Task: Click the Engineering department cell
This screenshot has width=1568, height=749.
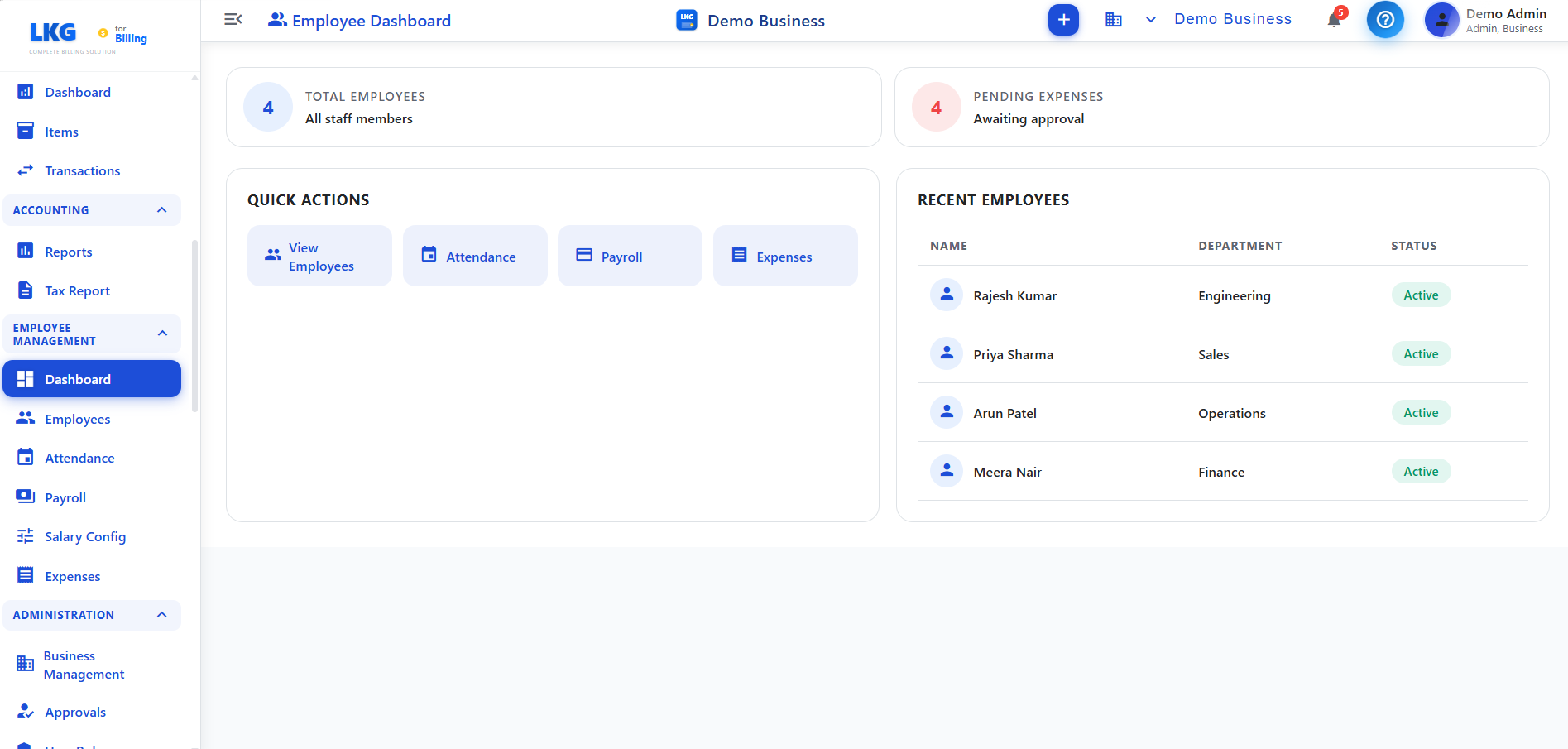Action: coord(1235,295)
